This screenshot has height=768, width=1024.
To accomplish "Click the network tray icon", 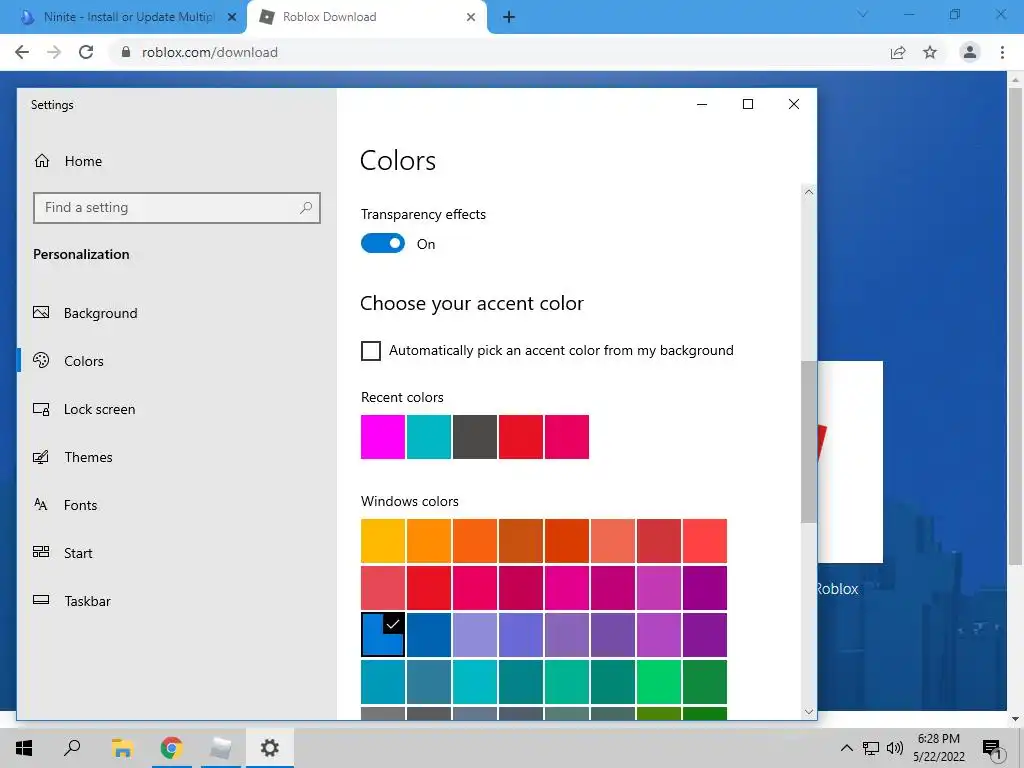I will (x=871, y=748).
